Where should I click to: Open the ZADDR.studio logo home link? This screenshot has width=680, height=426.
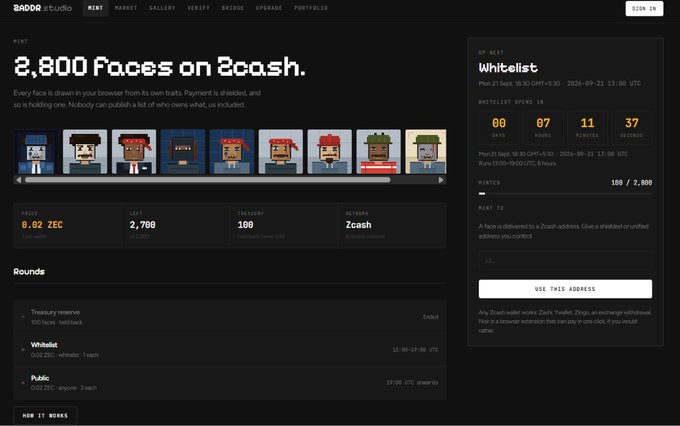pos(42,8)
